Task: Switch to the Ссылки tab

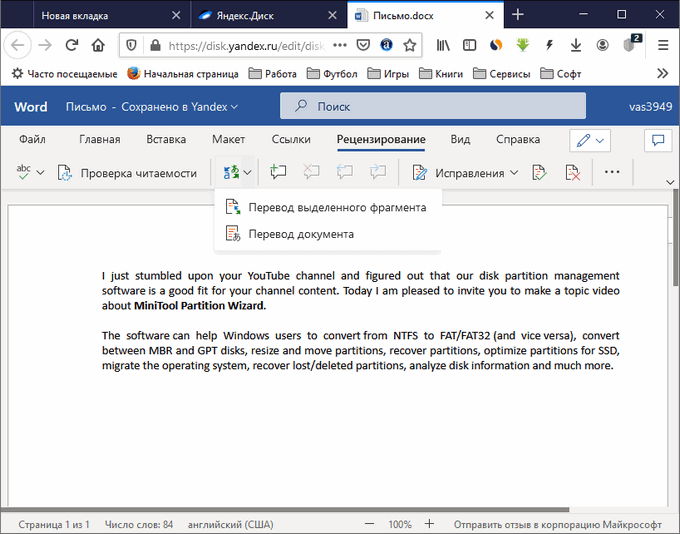Action: (x=291, y=139)
